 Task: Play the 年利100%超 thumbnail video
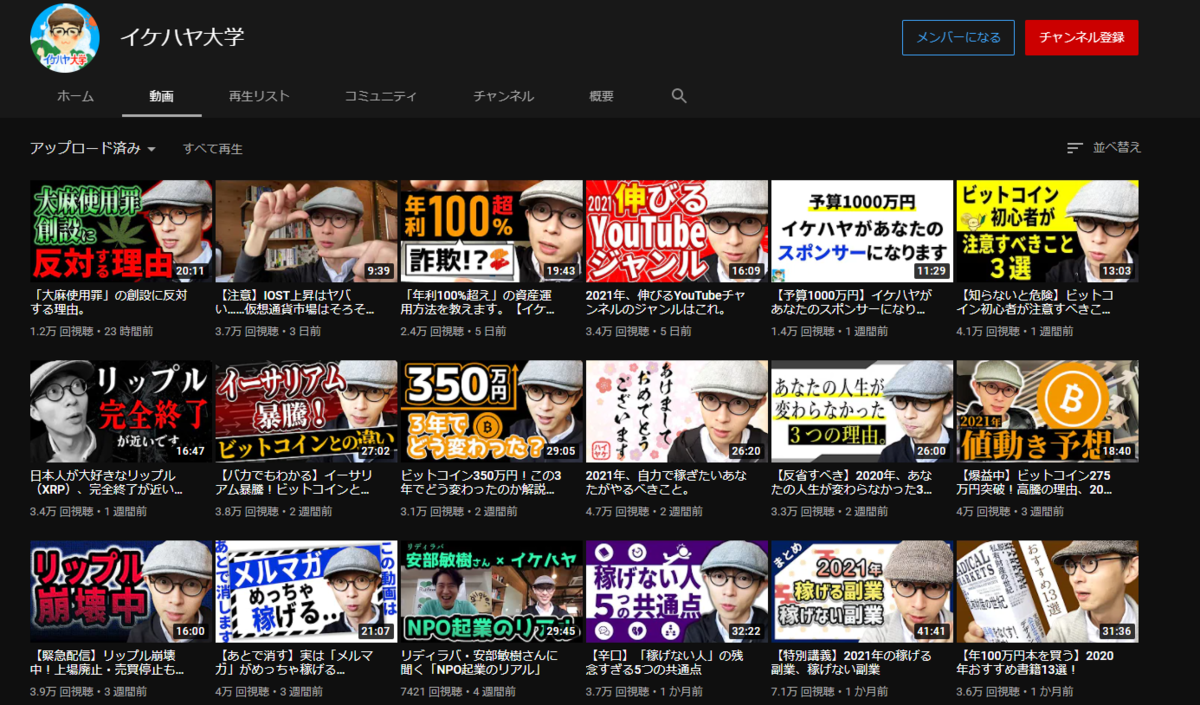point(491,232)
